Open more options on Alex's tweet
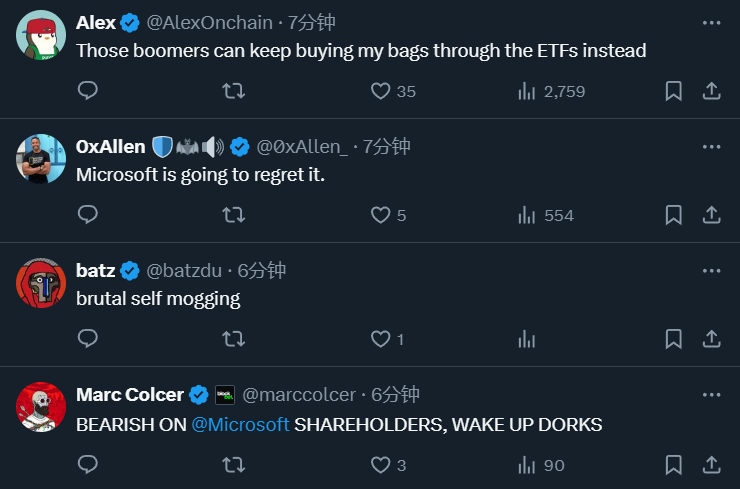The height and width of the screenshot is (489, 740). [x=711, y=22]
